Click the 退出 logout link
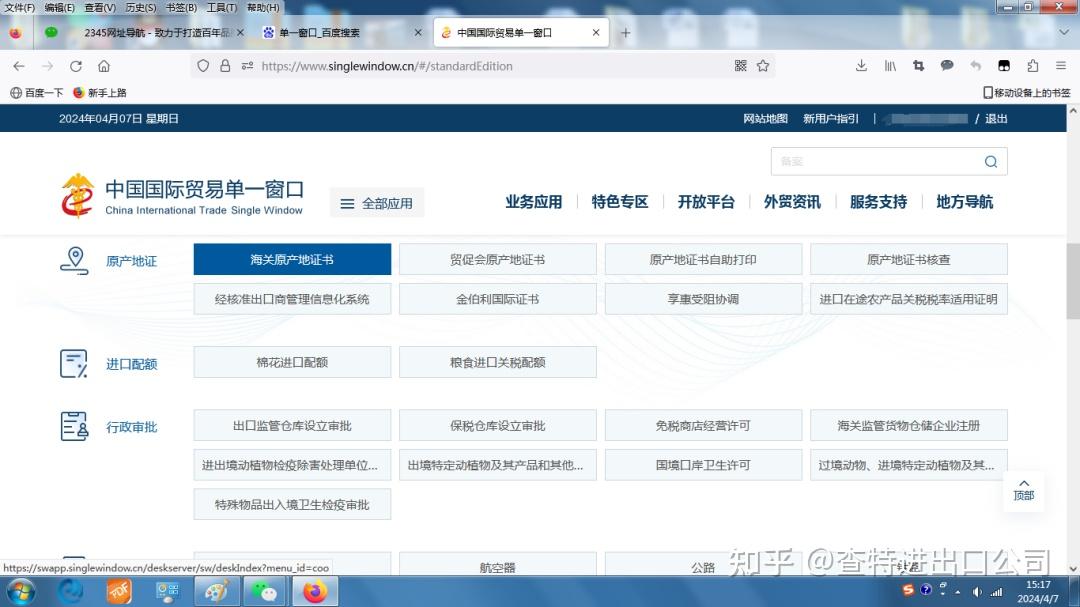The width and height of the screenshot is (1080, 607). click(x=995, y=118)
